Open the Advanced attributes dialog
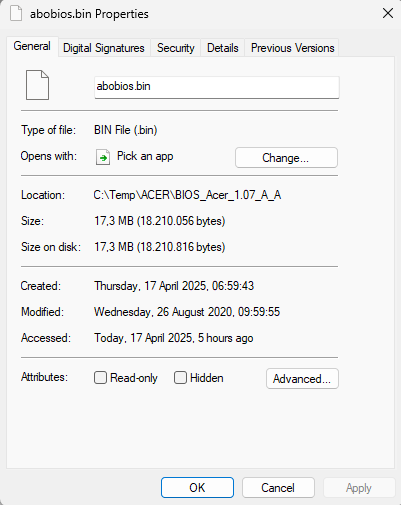Viewport: 401px width, 505px height. (x=302, y=379)
